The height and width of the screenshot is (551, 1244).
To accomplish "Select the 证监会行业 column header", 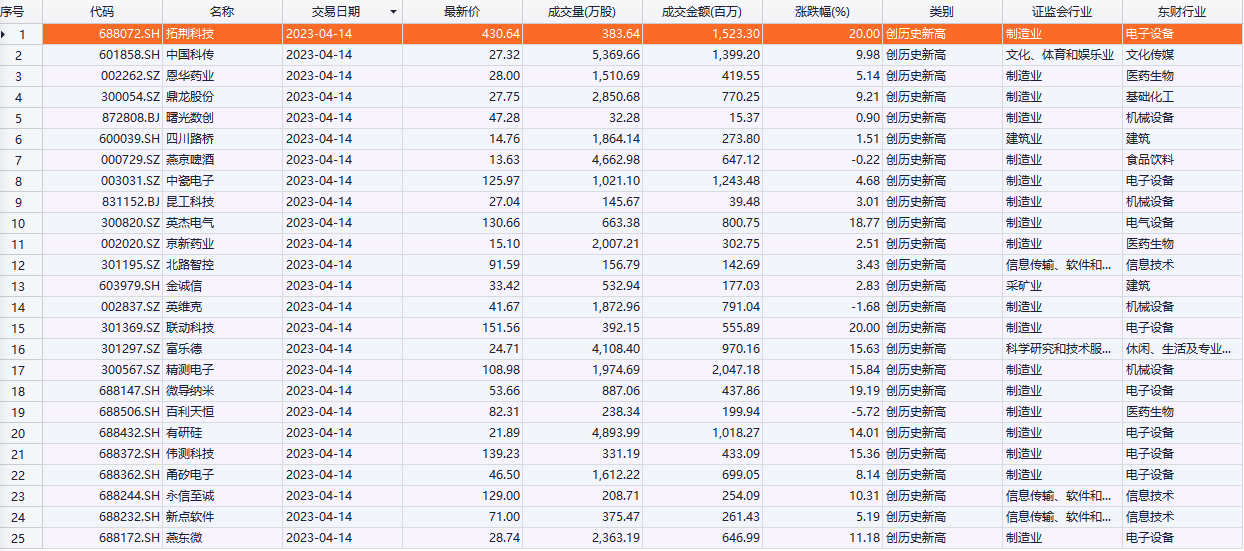I will (1062, 12).
